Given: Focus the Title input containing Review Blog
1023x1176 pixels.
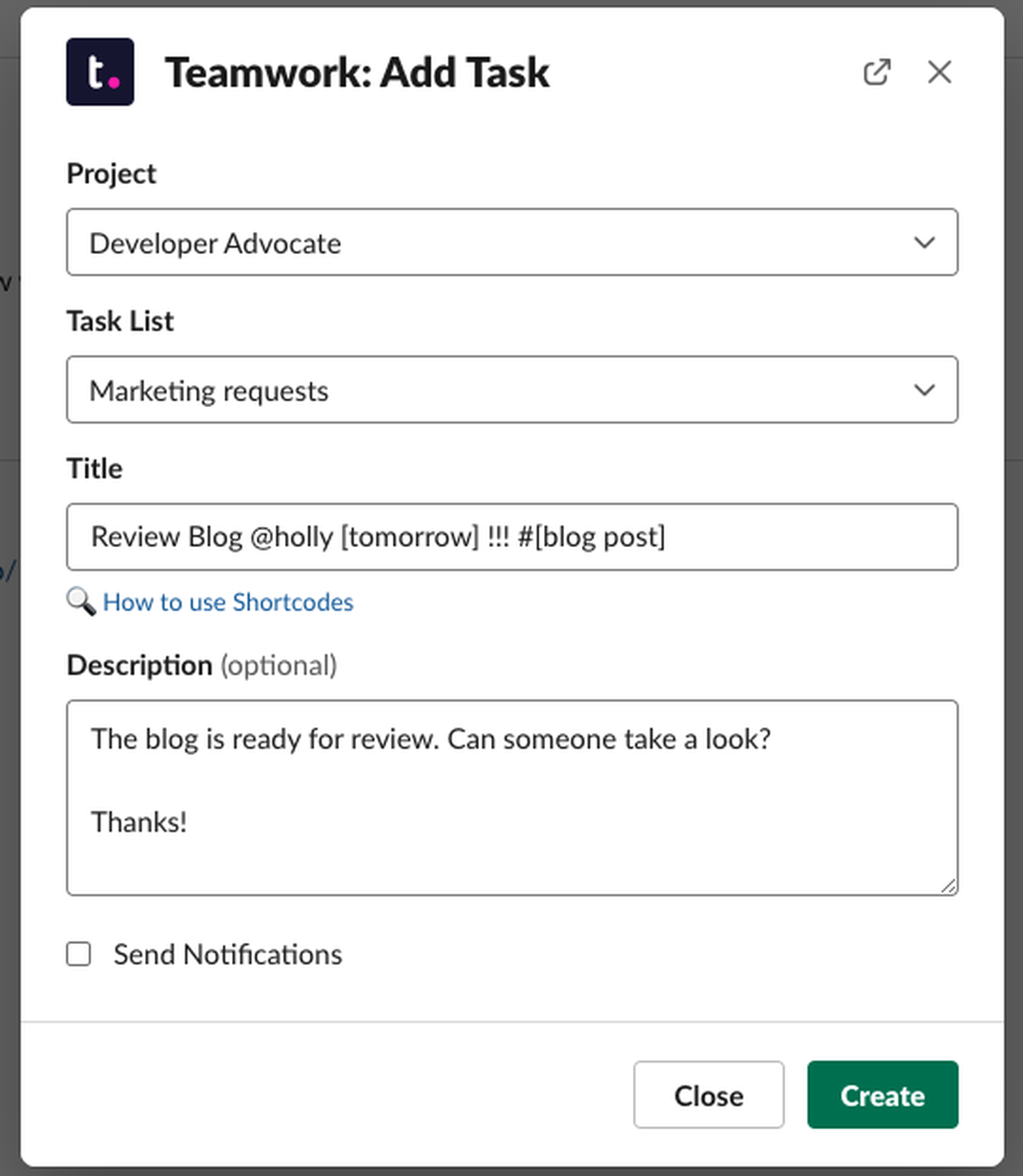Looking at the screenshot, I should tap(511, 537).
